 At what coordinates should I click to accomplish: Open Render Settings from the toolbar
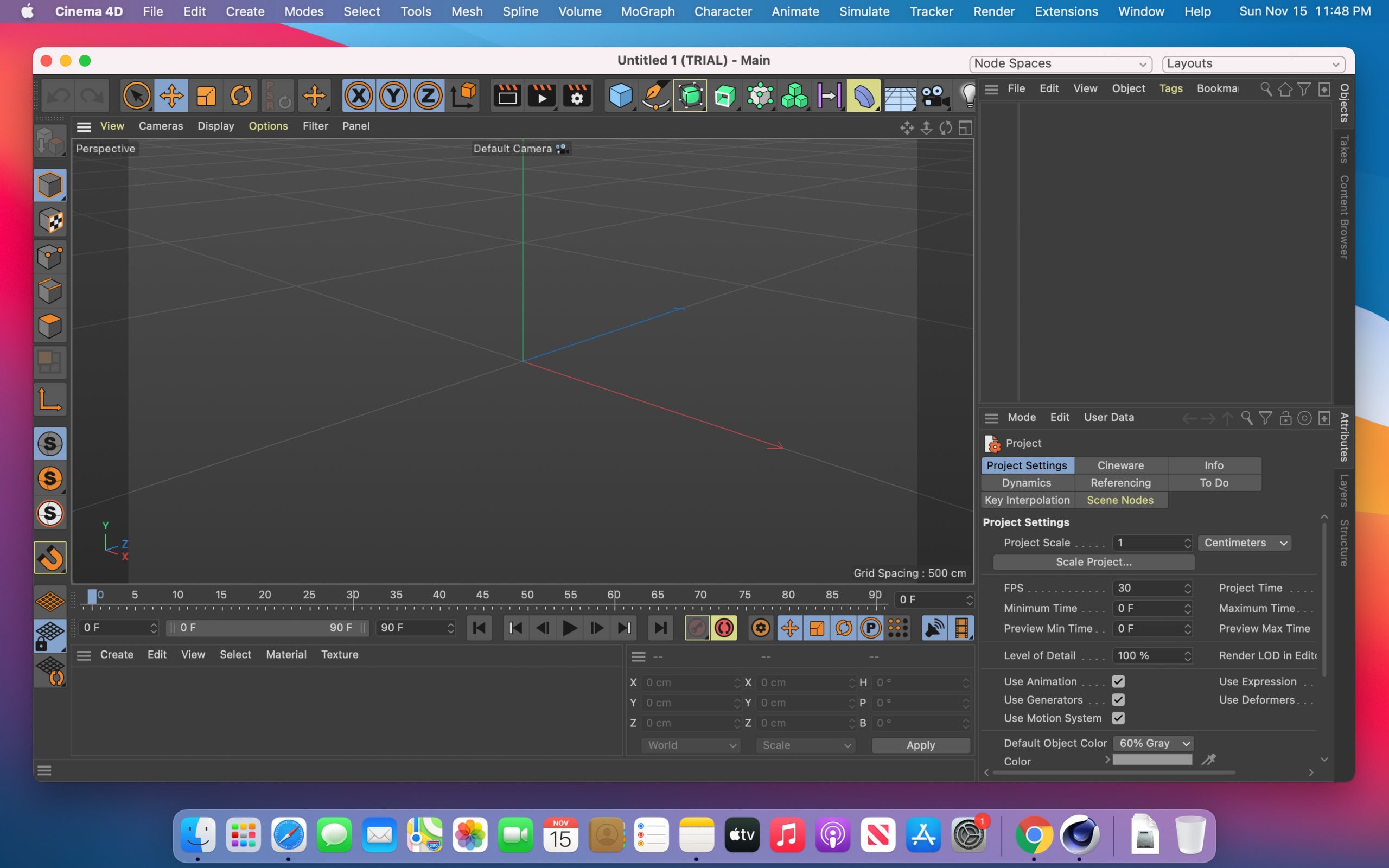tap(577, 96)
